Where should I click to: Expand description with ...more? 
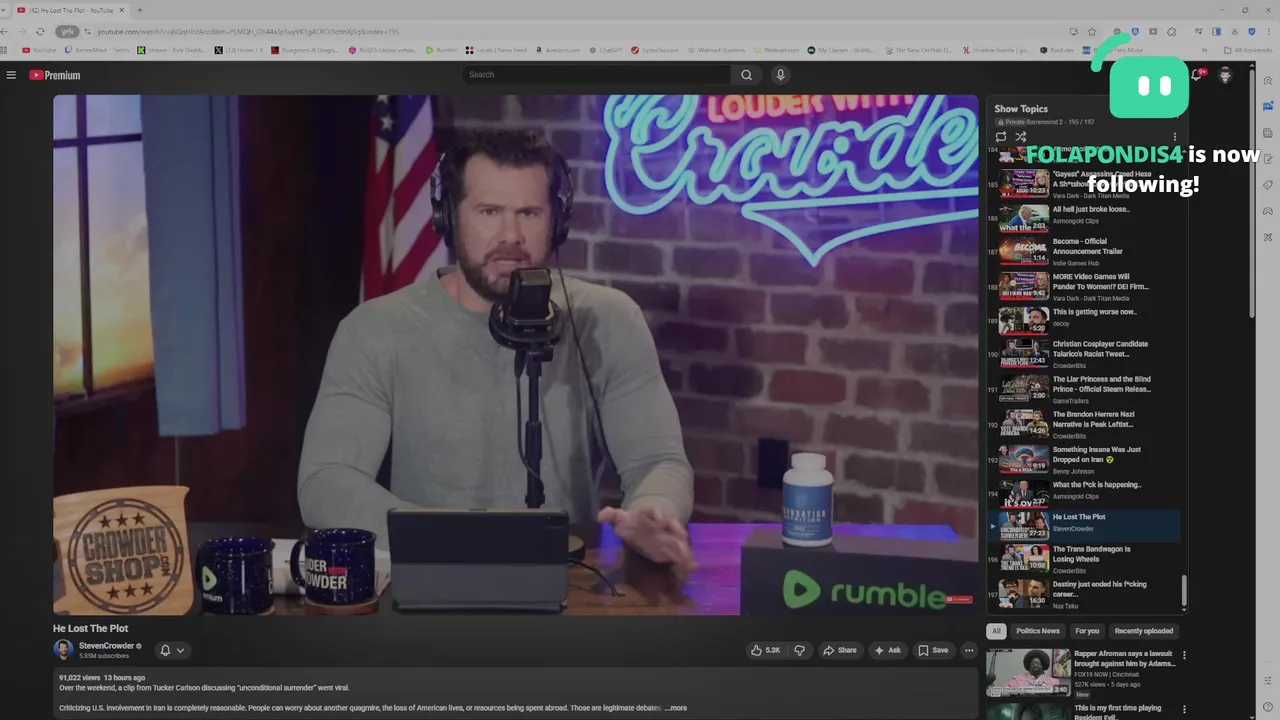click(x=677, y=708)
